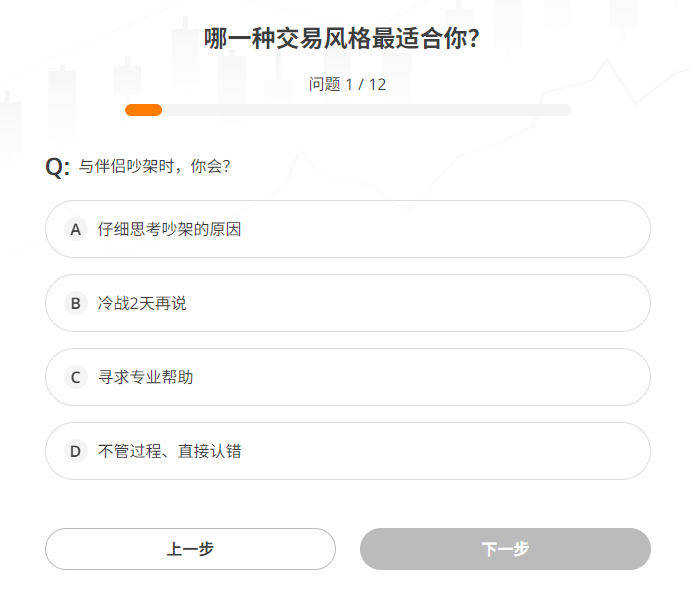Click the orange filled progress segment
Image resolution: width=693 pixels, height=596 pixels.
coord(143,110)
